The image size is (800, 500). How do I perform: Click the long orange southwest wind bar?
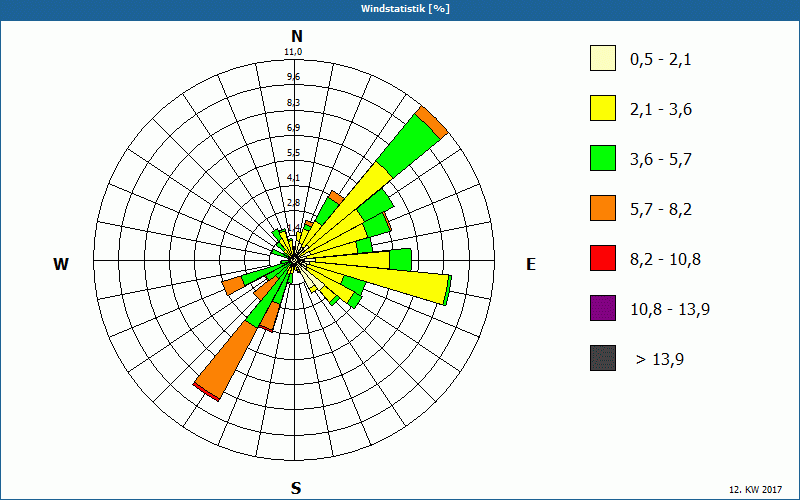227,360
